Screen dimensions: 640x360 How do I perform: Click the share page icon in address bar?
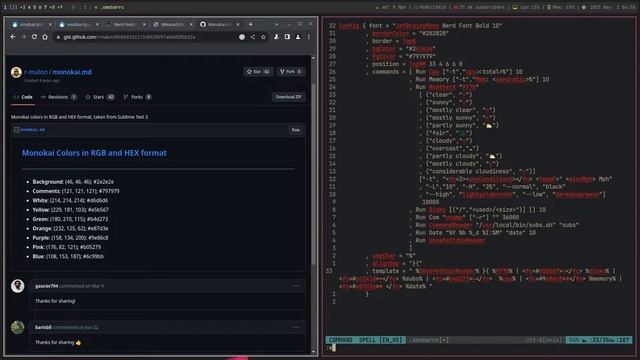point(253,37)
